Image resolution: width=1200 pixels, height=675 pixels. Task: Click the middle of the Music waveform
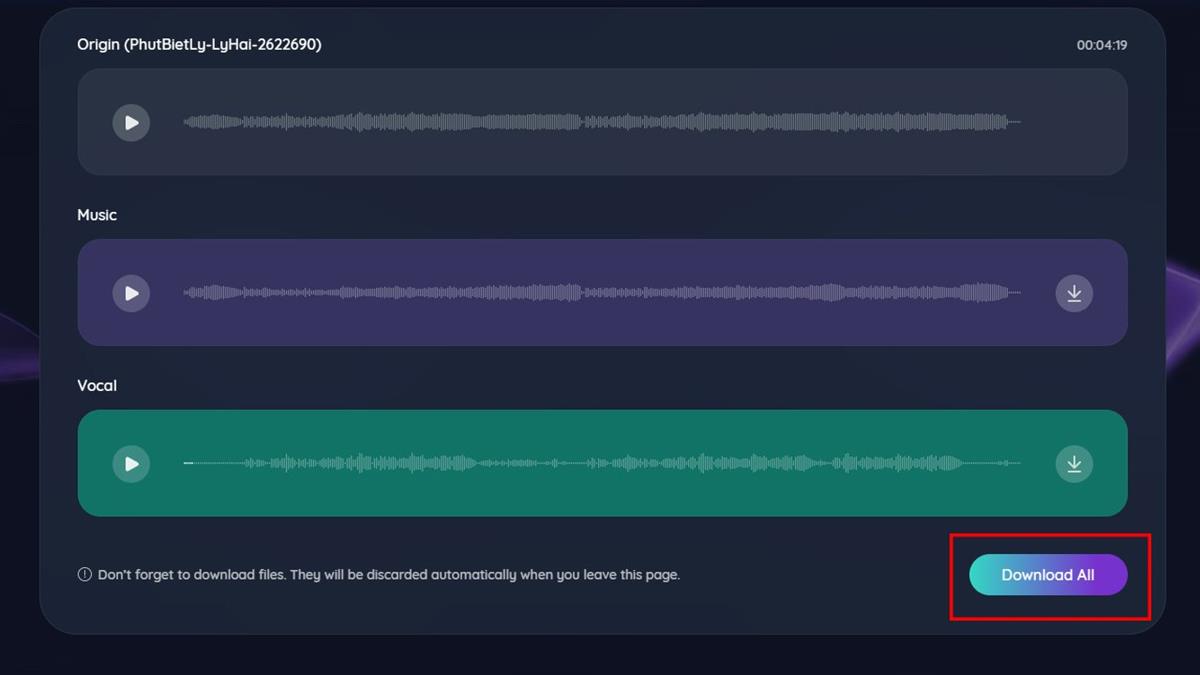[602, 293]
